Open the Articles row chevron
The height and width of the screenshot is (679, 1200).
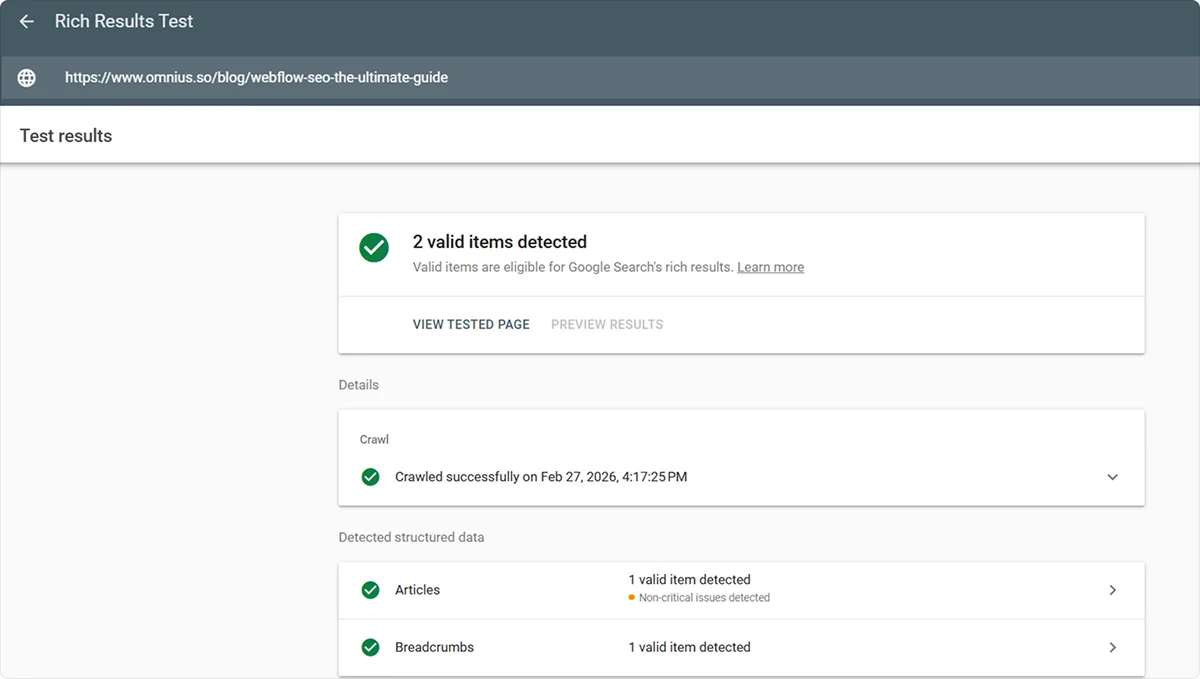(1112, 590)
